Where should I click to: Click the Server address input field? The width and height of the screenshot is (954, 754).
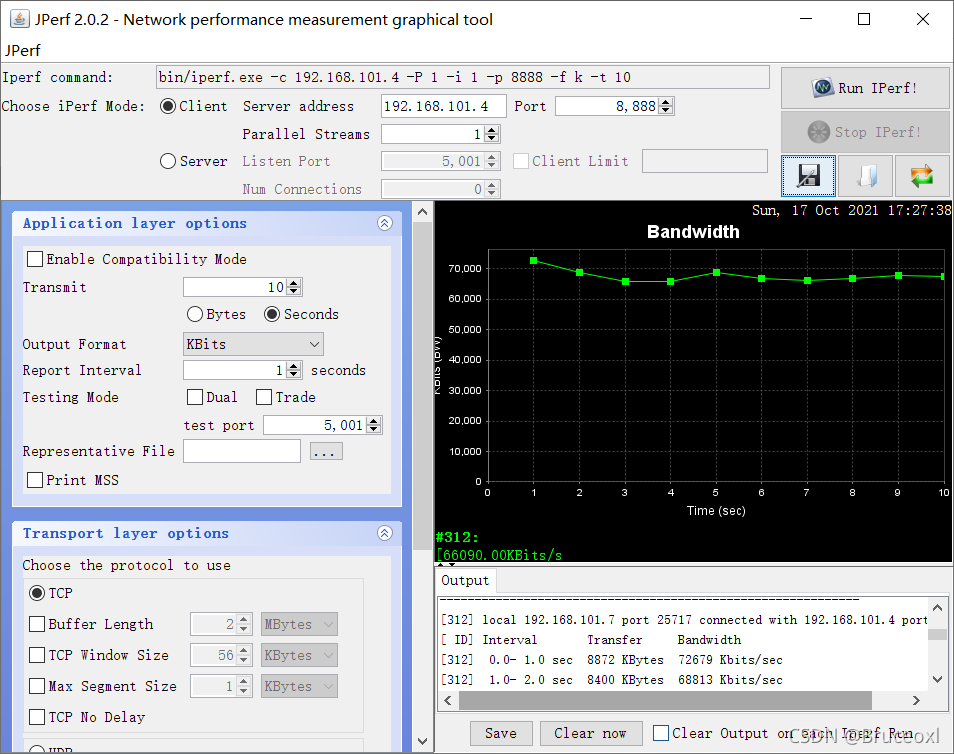pyautogui.click(x=444, y=106)
